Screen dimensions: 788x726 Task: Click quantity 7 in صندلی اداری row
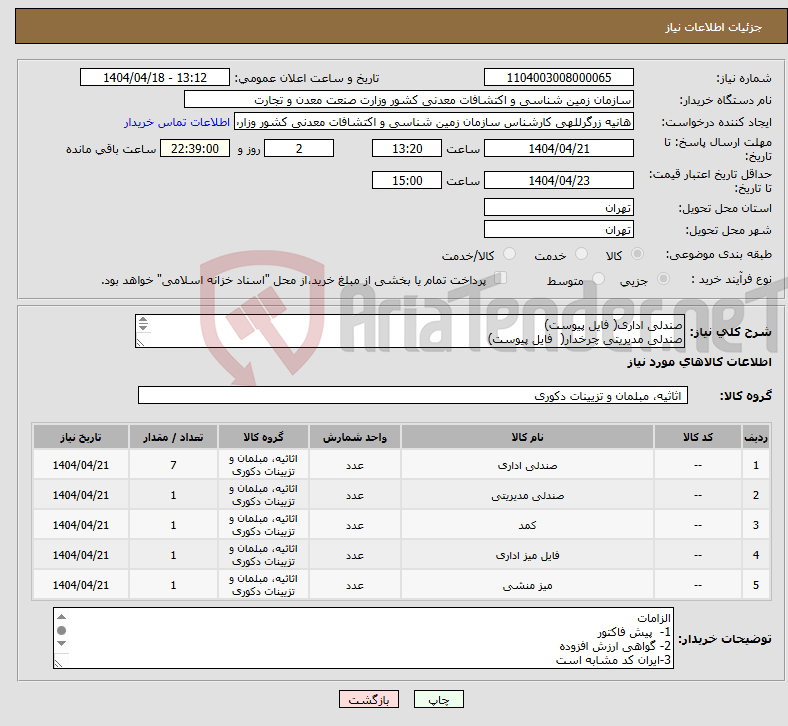(x=173, y=465)
